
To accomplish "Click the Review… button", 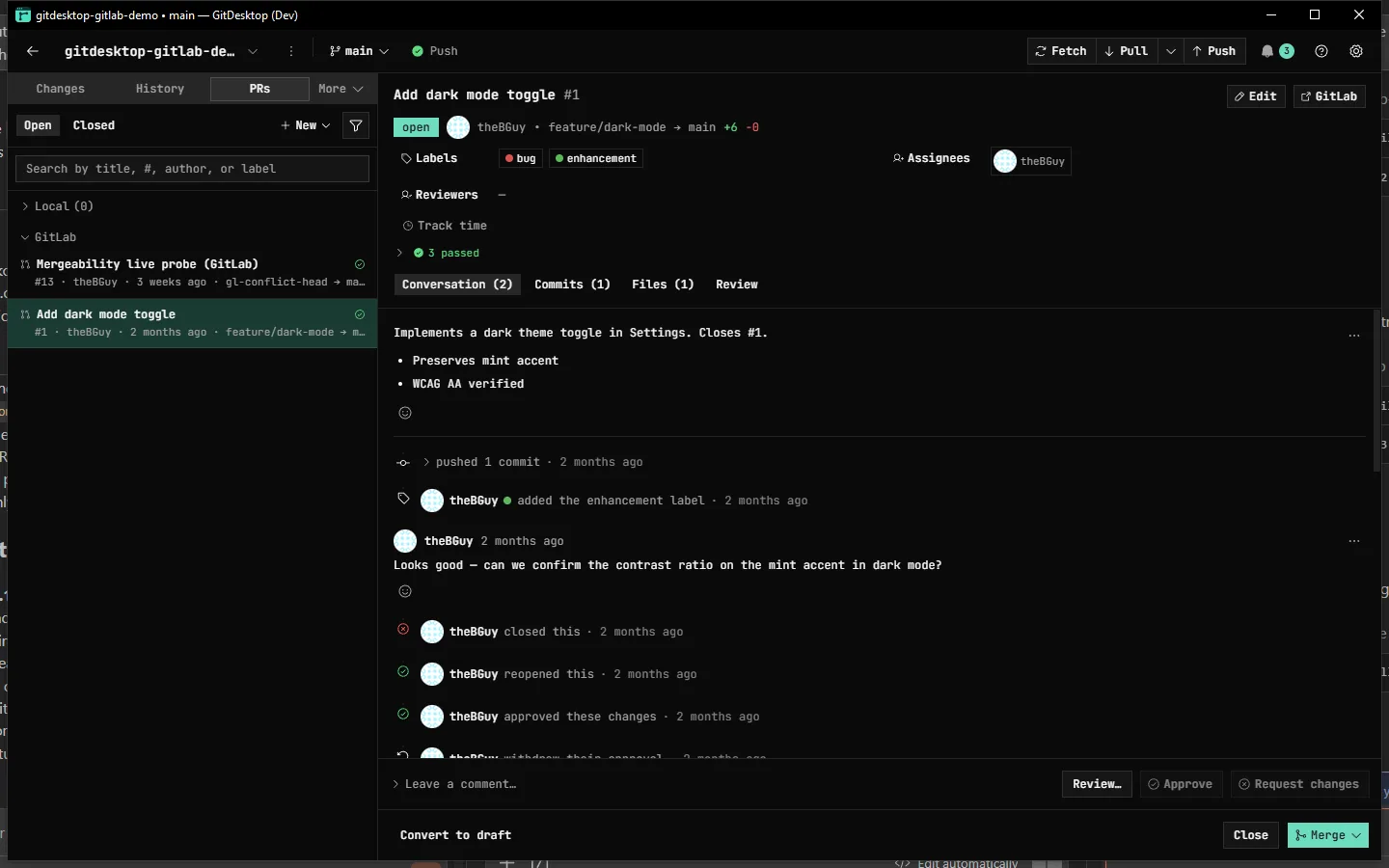I will (x=1097, y=784).
